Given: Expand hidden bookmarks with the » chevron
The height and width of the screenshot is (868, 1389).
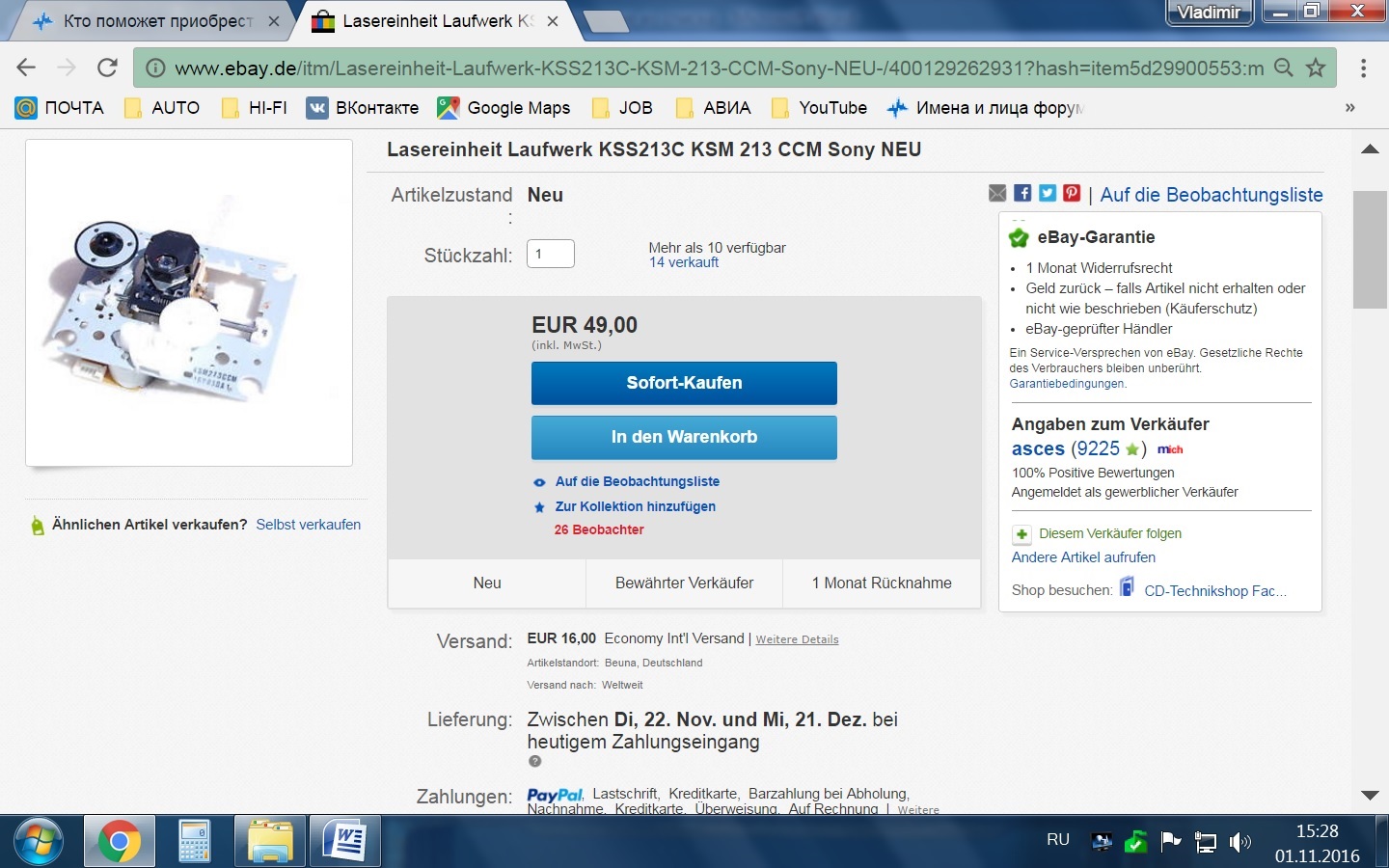Looking at the screenshot, I should pos(1349,107).
